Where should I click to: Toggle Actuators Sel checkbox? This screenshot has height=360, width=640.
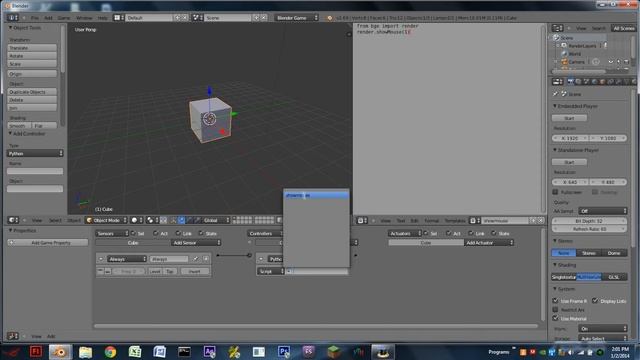(x=426, y=233)
